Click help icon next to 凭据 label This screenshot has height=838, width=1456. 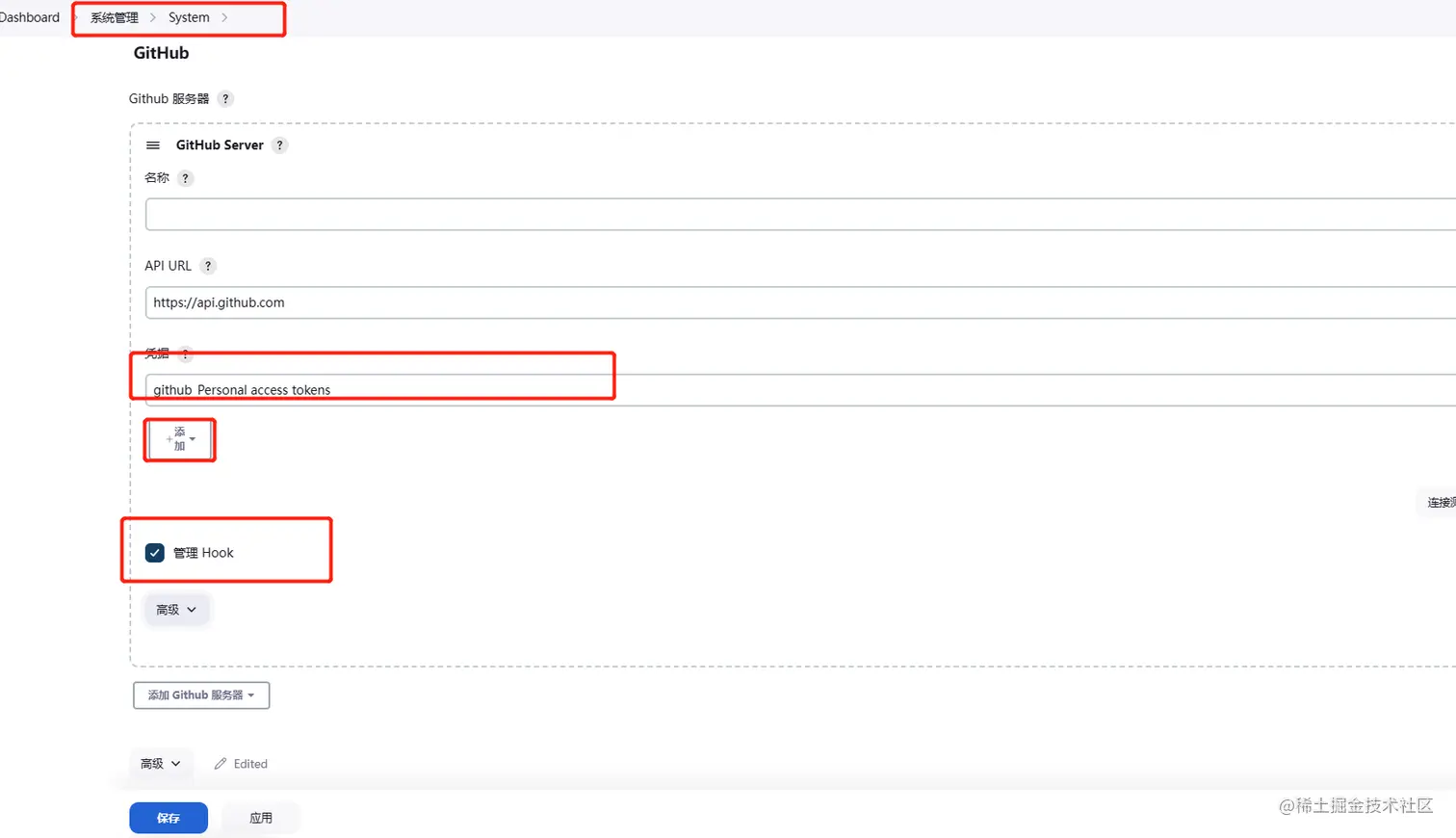[x=186, y=354]
